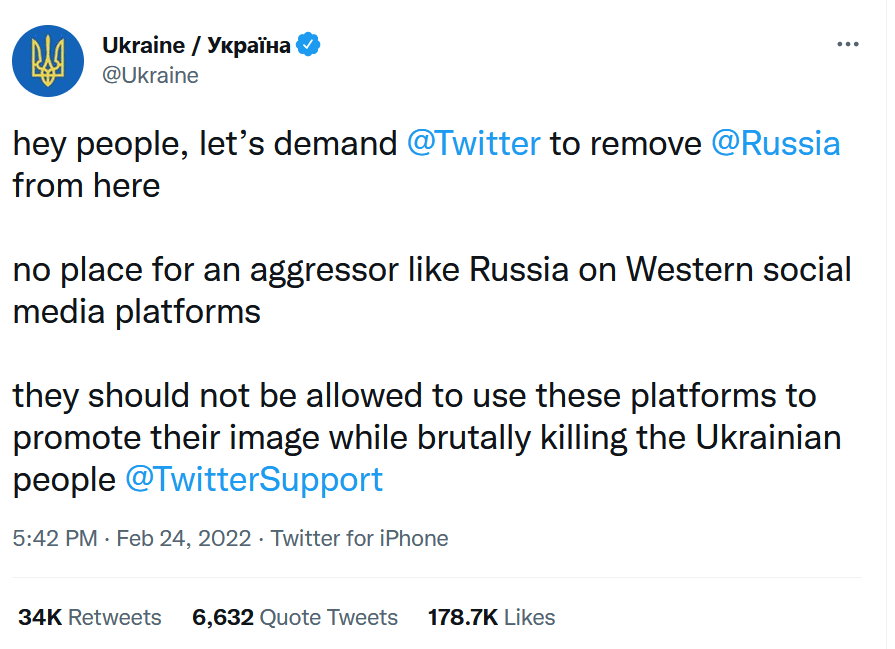Click the text 'hey people, let's demand'
This screenshot has height=649, width=895.
205,144
